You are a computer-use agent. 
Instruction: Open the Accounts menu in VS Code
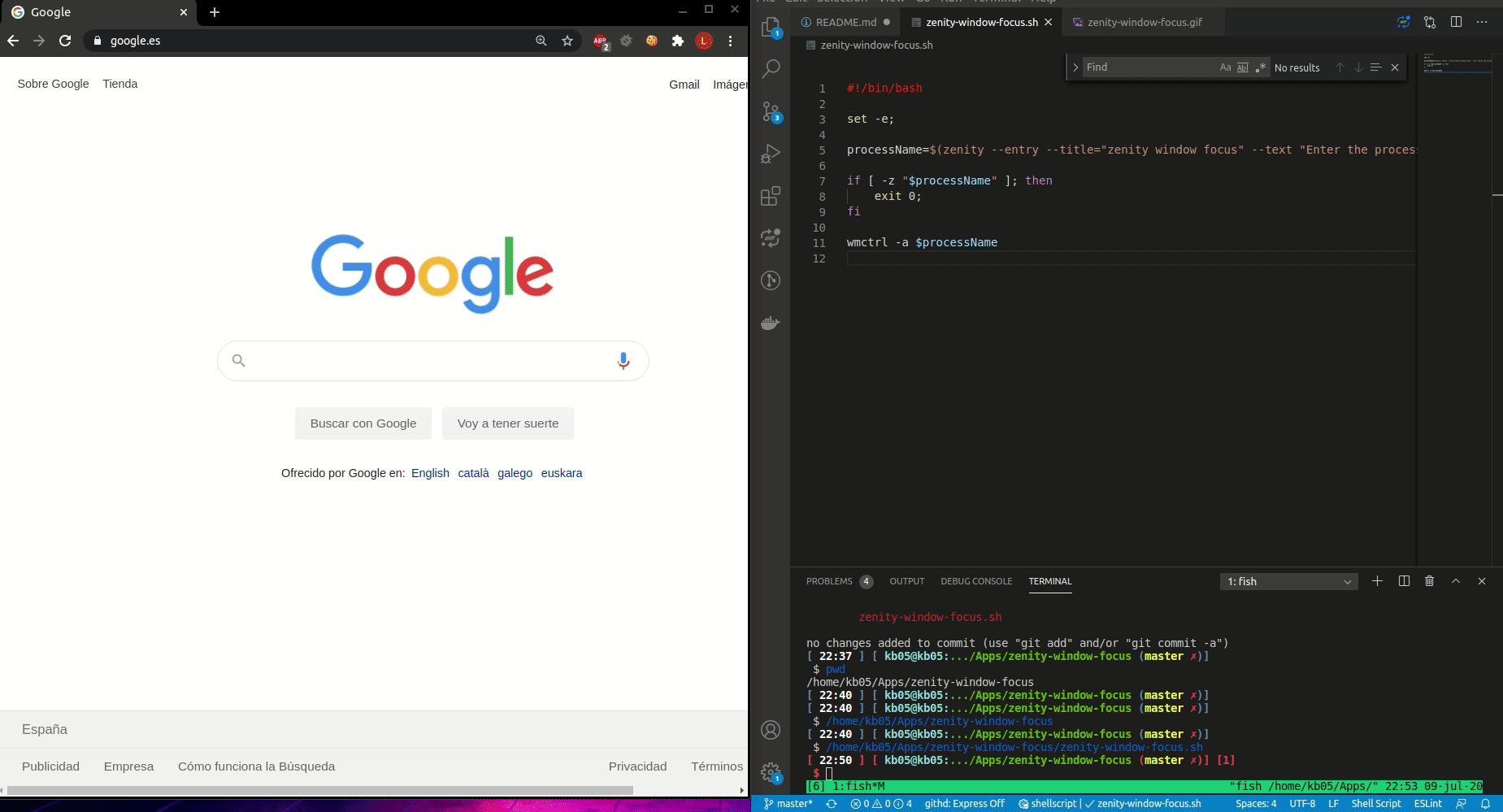(771, 730)
